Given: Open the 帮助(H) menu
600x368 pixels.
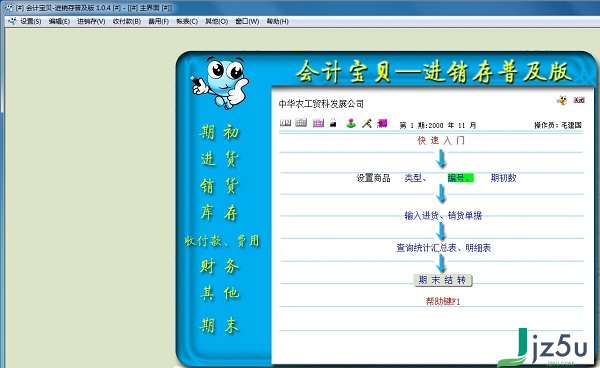Looking at the screenshot, I should [277, 21].
